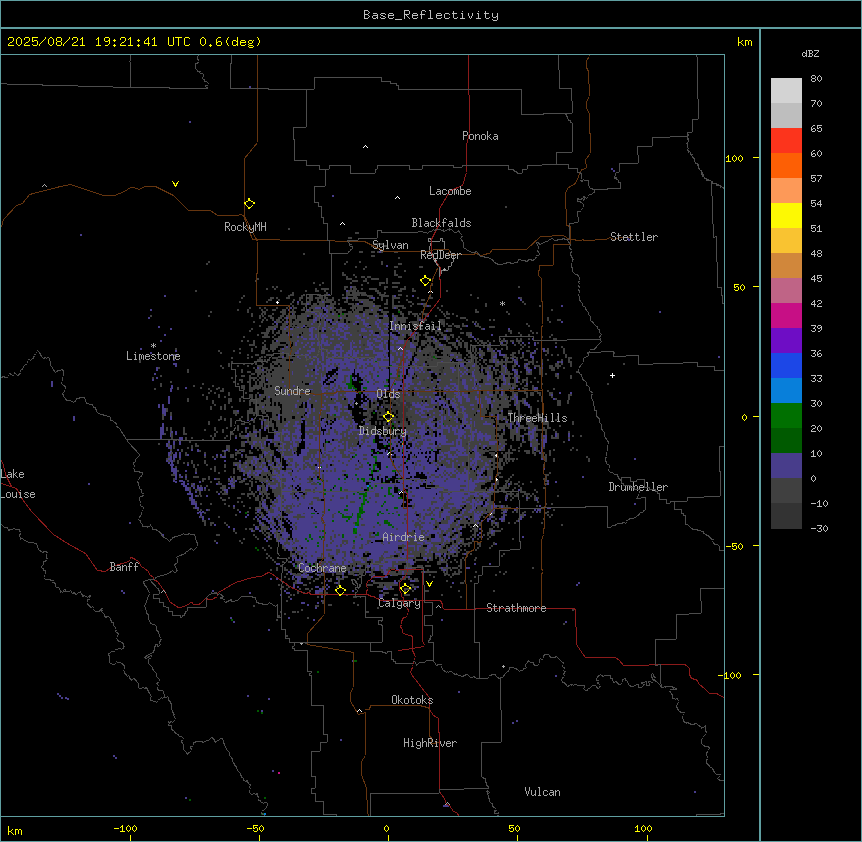The image size is (862, 842).
Task: Select the Vulcan label
Action: click(543, 792)
